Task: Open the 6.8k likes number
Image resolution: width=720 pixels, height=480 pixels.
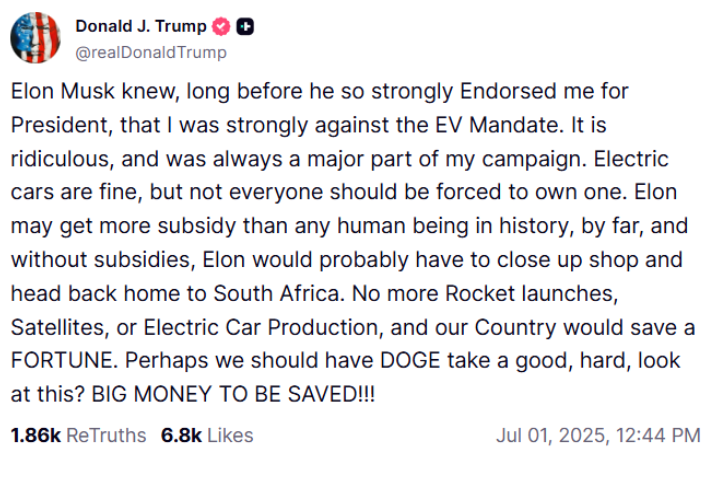Action: (181, 435)
